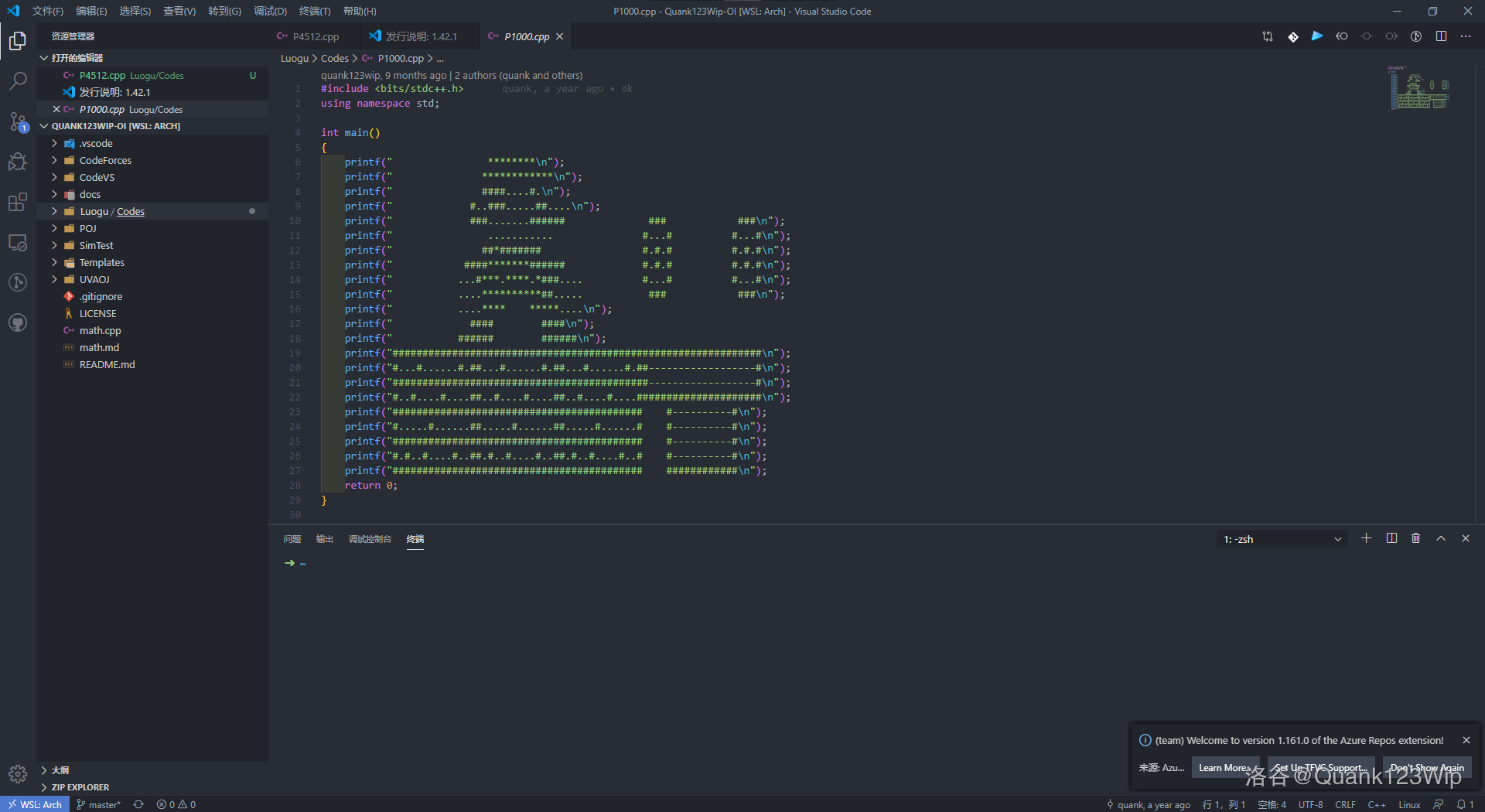
Task: Open Source Control view in Activity Bar
Action: click(x=18, y=121)
